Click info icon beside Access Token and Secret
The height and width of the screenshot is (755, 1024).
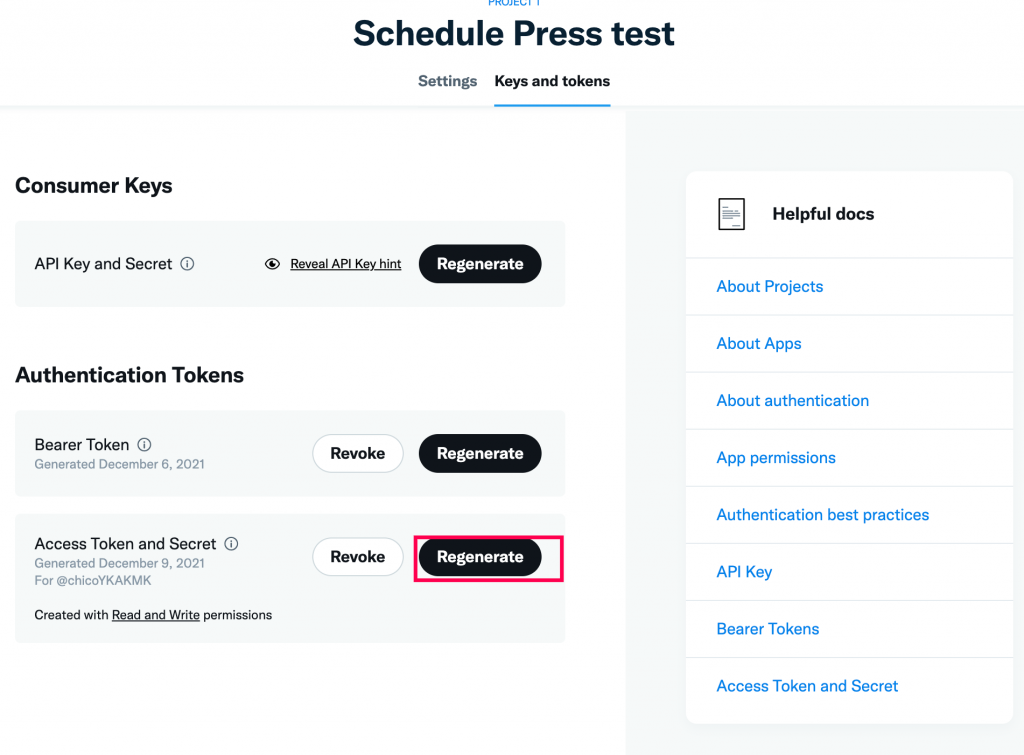point(231,543)
